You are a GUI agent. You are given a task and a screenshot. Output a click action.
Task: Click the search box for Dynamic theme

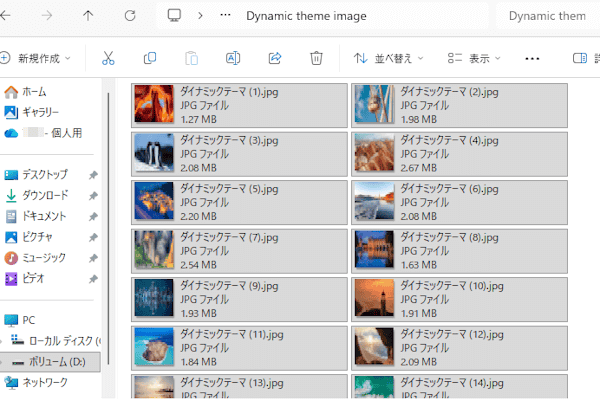pyautogui.click(x=548, y=16)
